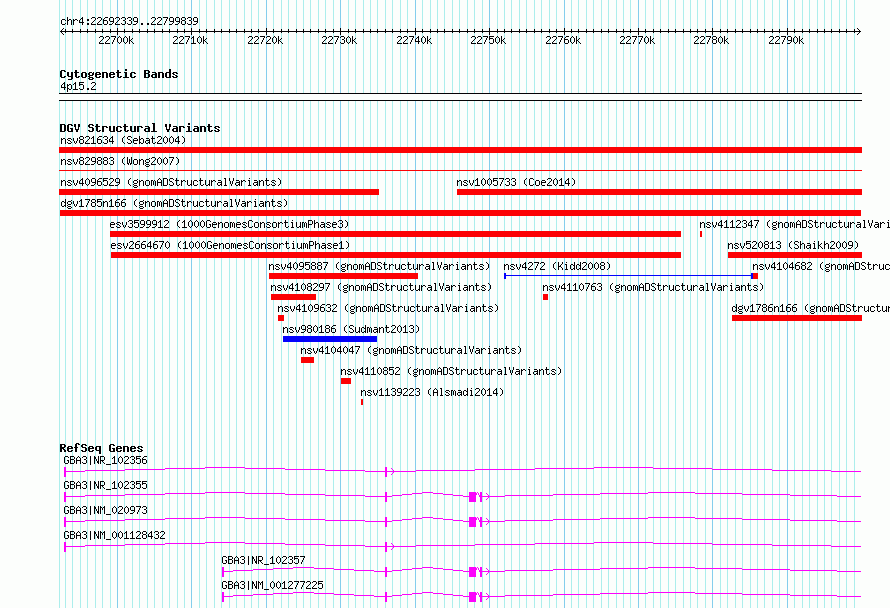Click the DGV Structural Variants track title
This screenshot has height=608, width=890.
tap(140, 128)
